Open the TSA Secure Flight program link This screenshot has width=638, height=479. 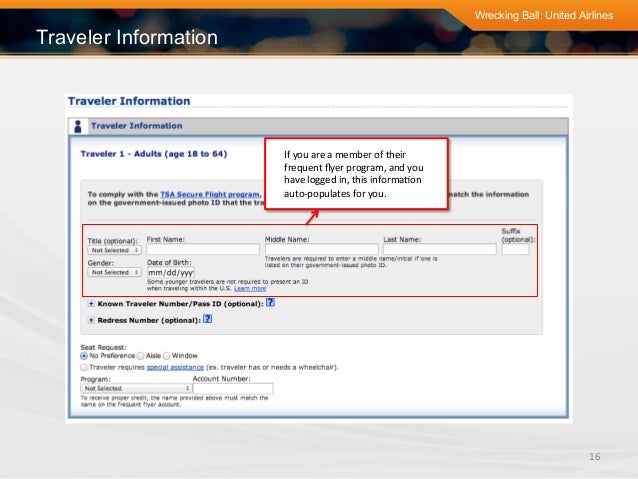(210, 195)
